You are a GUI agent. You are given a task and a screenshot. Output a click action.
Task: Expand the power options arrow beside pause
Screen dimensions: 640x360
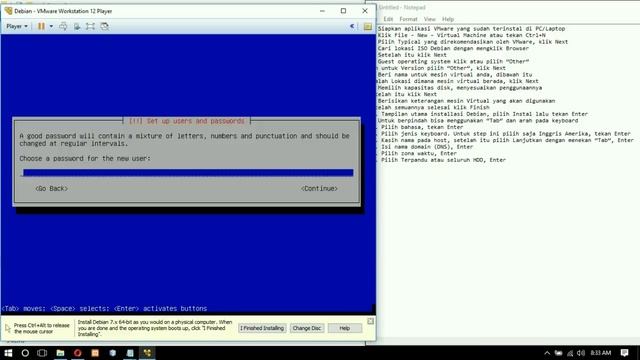[x=51, y=26]
